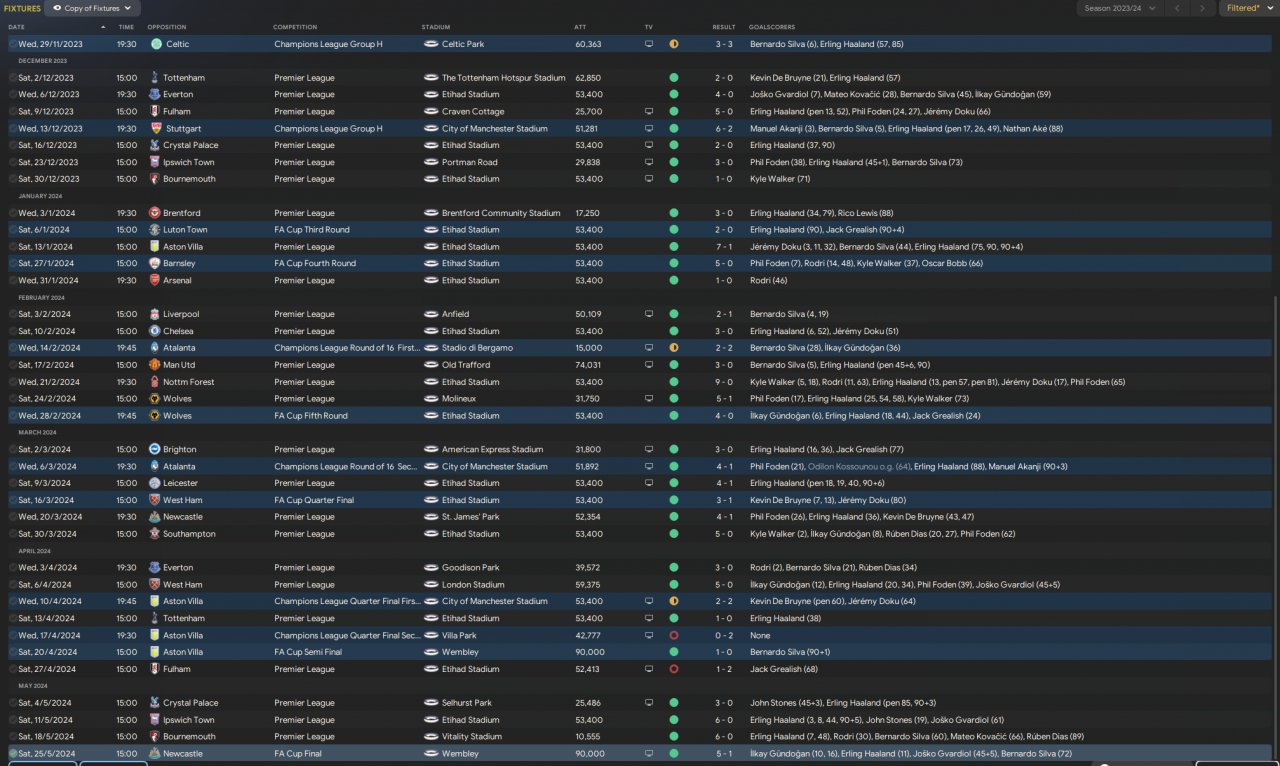The height and width of the screenshot is (766, 1280).
Task: Click the Chelsea club badge
Action: (155, 331)
